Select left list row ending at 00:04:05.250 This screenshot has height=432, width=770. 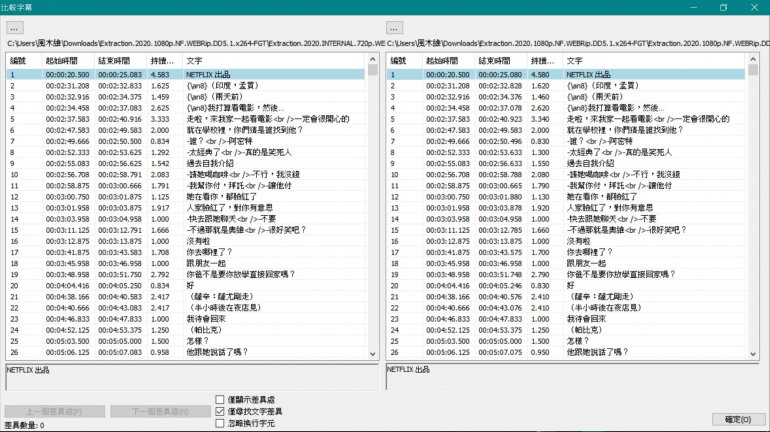pyautogui.click(x=186, y=286)
